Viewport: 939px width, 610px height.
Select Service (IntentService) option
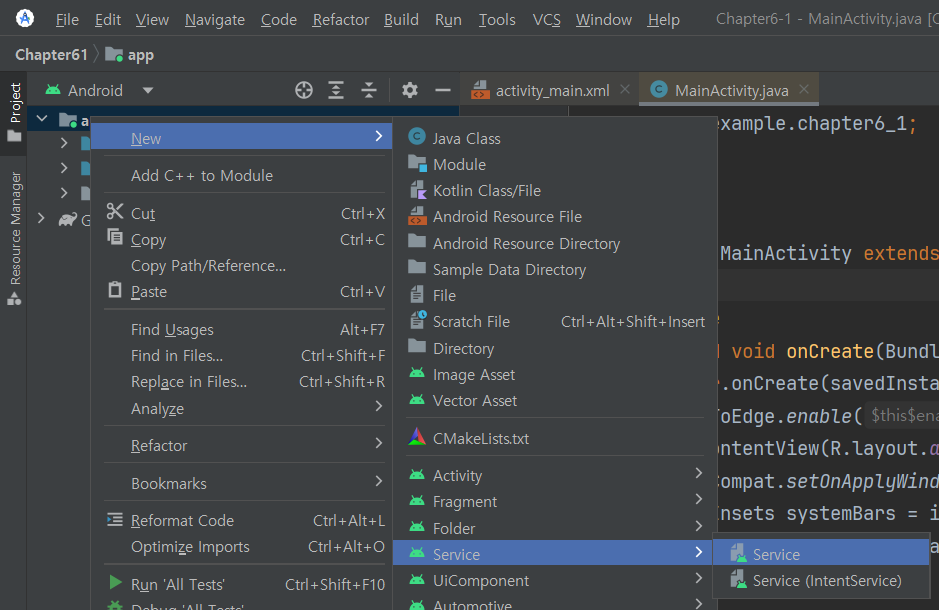[821, 580]
